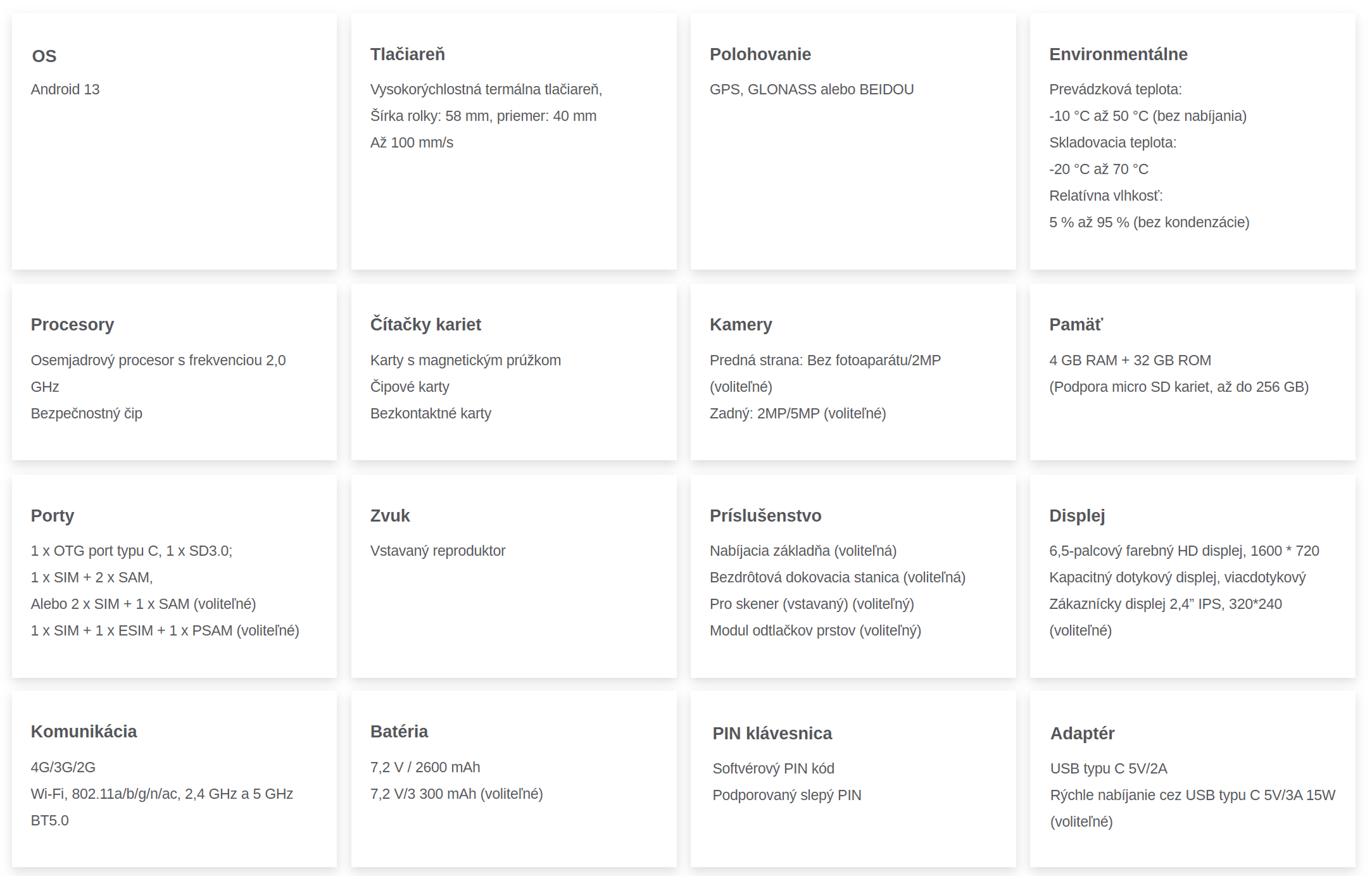Click the OS card heading
The image size is (1372, 876).
point(44,56)
